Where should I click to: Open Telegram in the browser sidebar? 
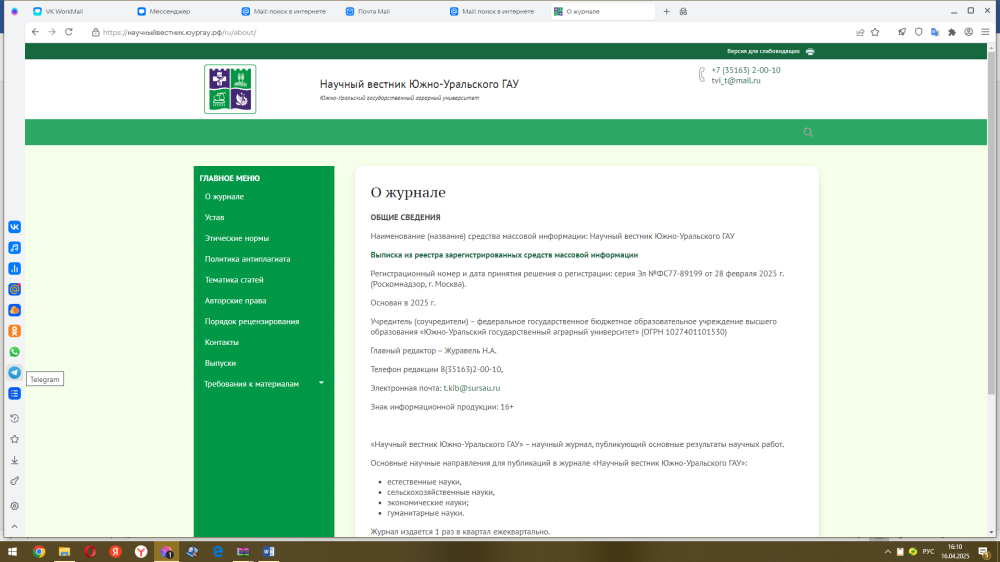pyautogui.click(x=15, y=372)
